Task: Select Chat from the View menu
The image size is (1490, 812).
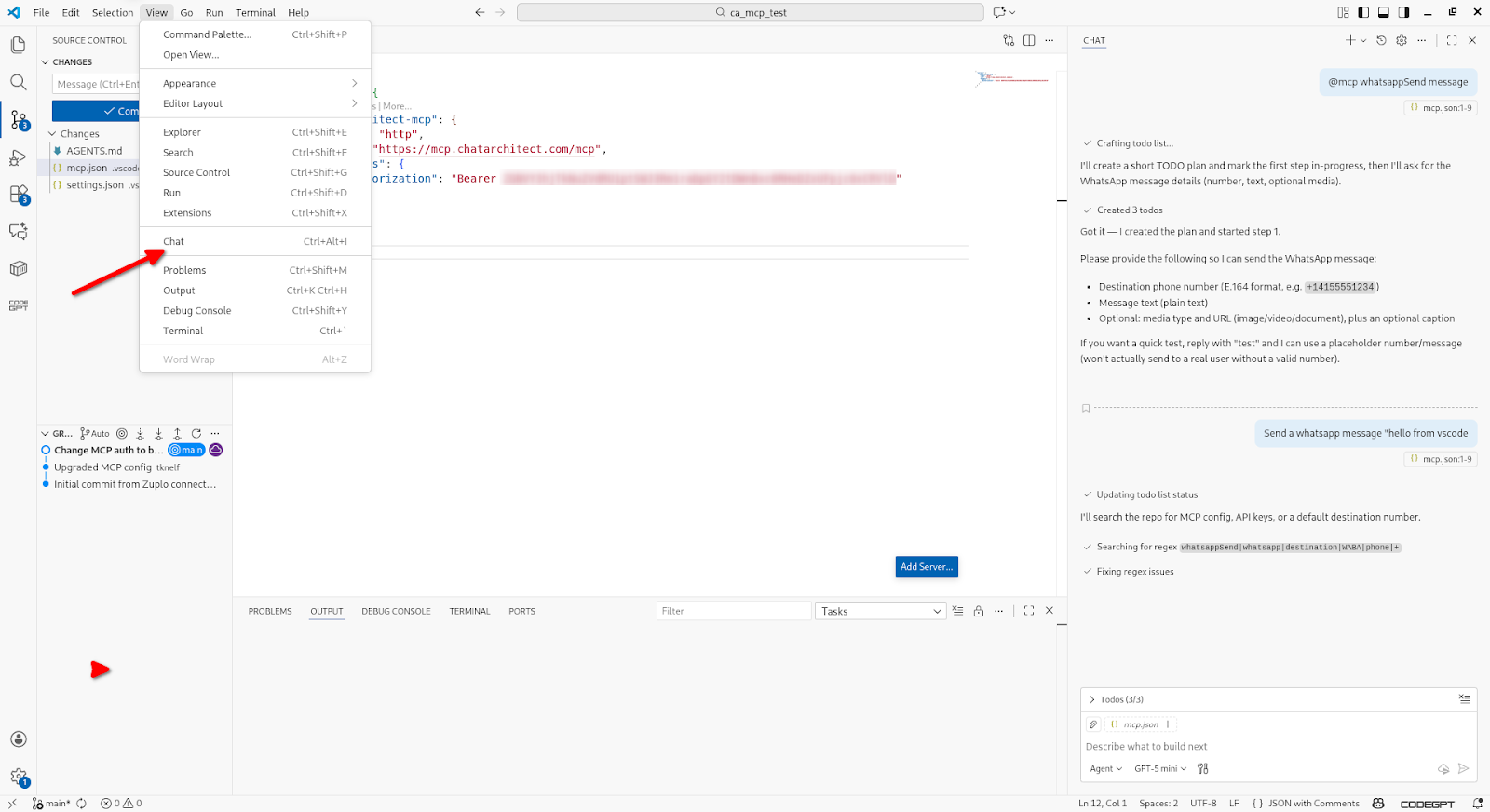Action: click(255, 241)
